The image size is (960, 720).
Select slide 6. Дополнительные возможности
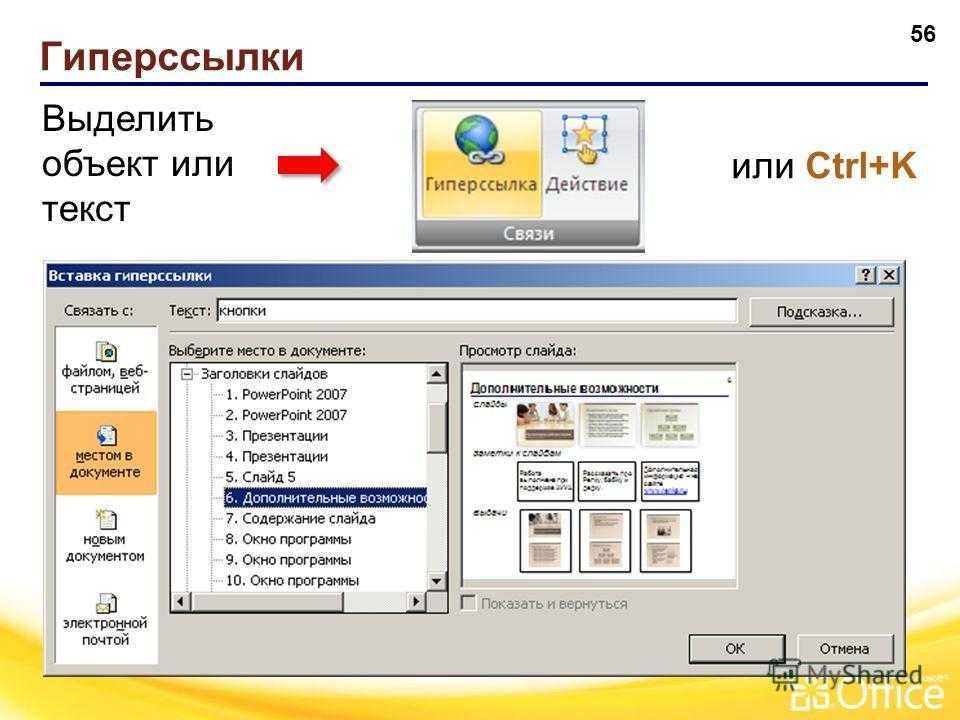pos(326,498)
